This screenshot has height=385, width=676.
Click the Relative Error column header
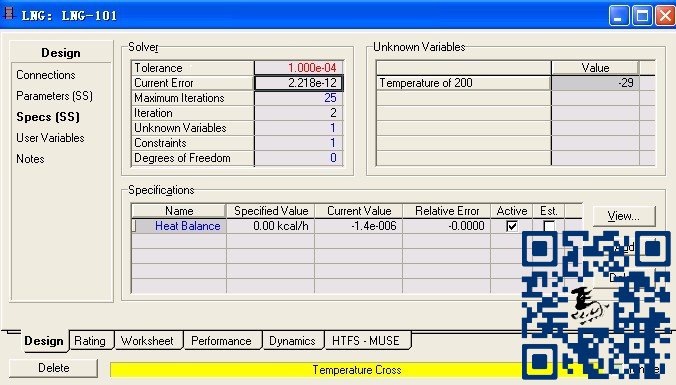[447, 211]
